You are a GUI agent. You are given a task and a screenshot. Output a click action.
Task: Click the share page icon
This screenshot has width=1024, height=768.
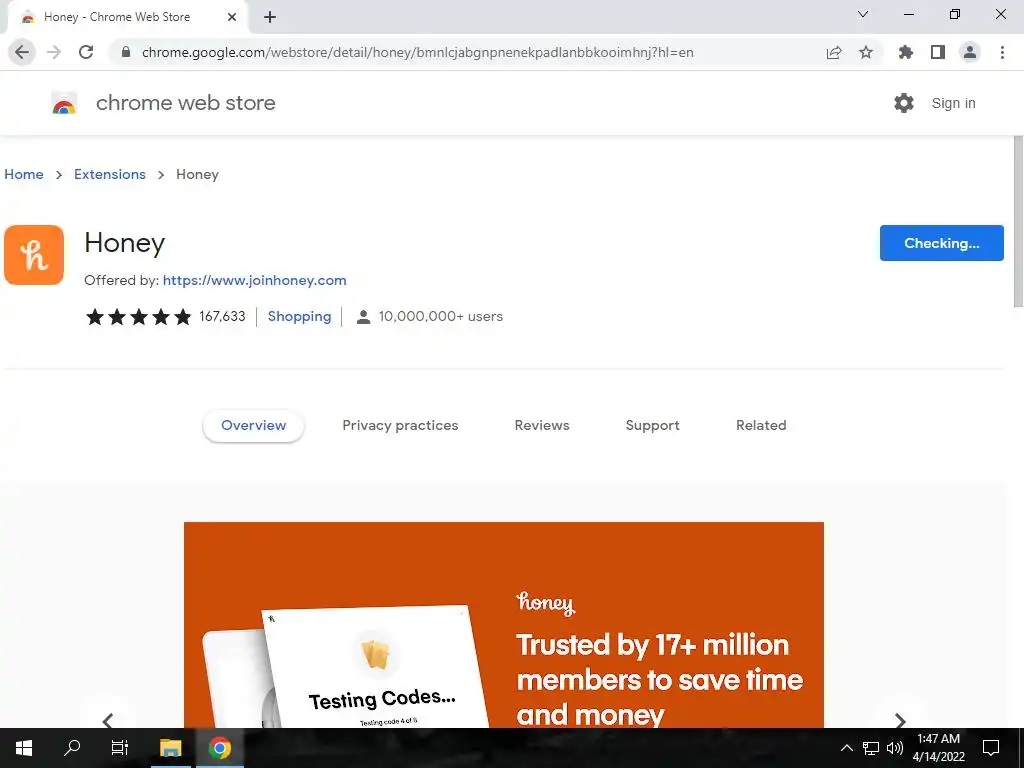pos(834,52)
